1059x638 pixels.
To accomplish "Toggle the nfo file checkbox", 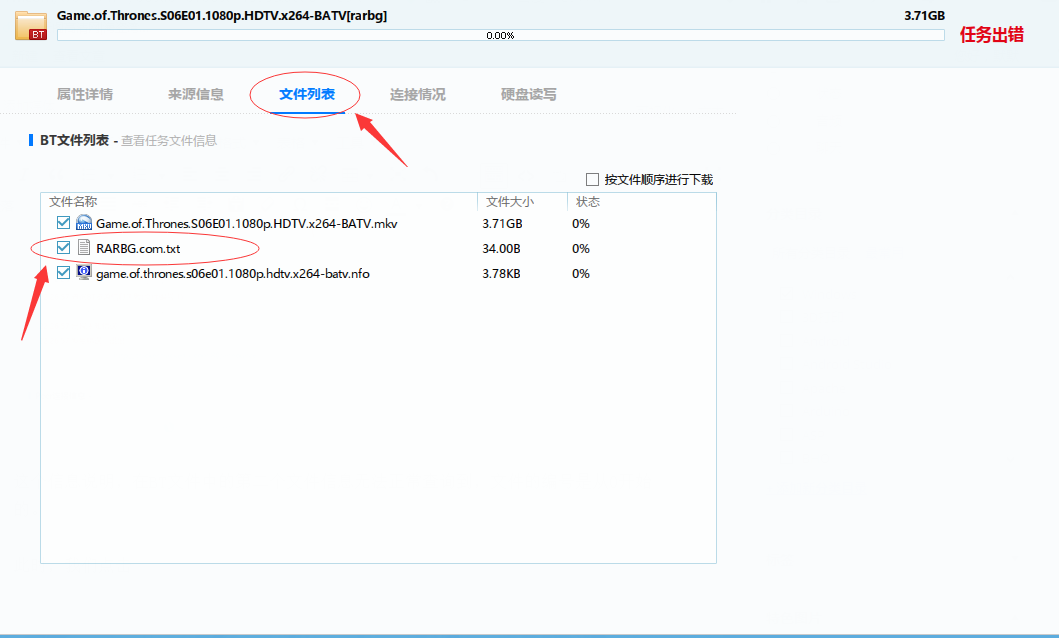I will [64, 273].
